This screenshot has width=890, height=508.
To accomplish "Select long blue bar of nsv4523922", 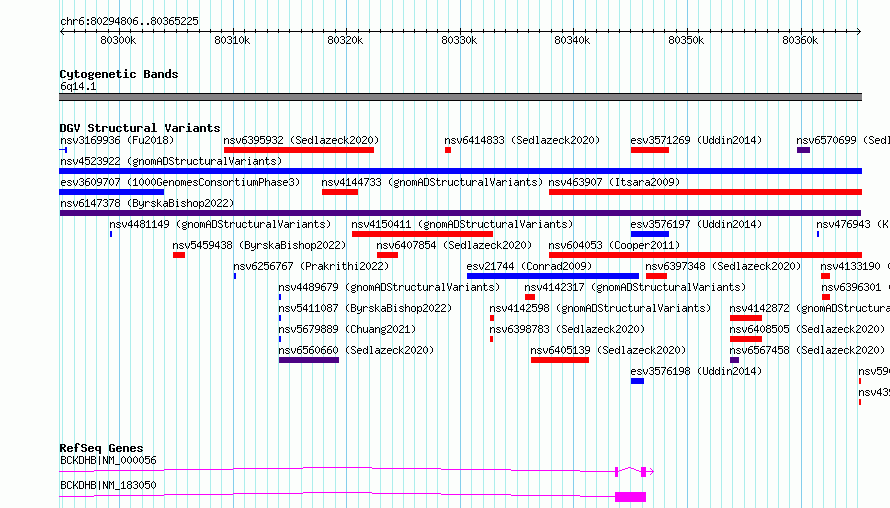I will click(460, 171).
